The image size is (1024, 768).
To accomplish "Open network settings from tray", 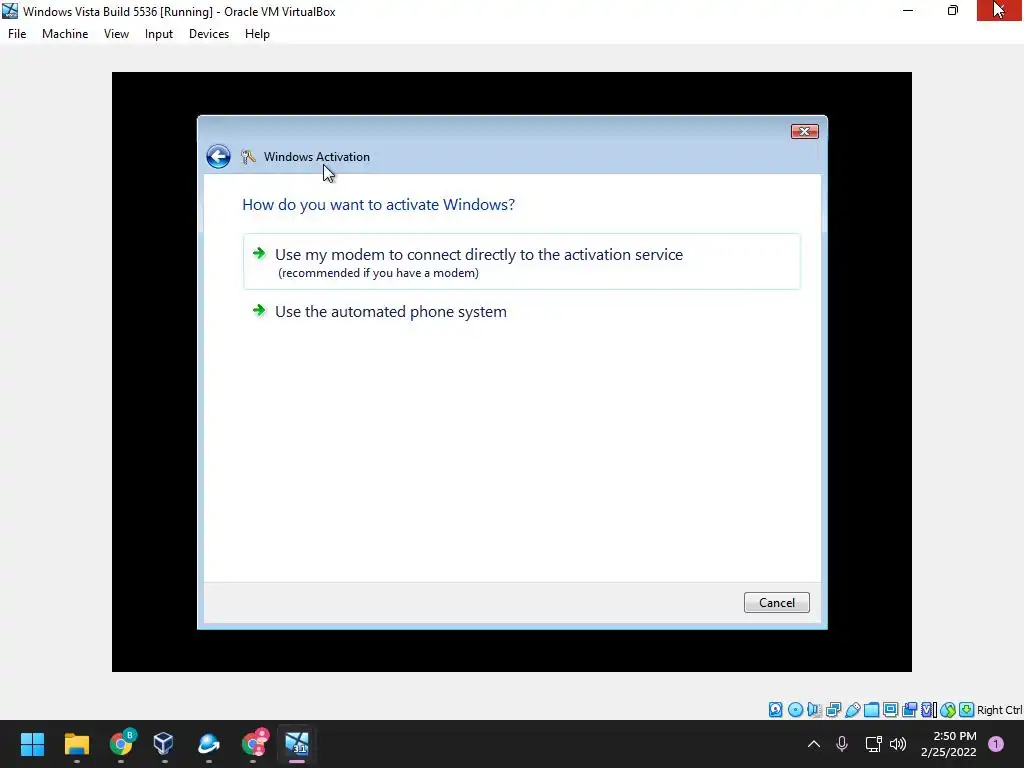I will pos(873,744).
